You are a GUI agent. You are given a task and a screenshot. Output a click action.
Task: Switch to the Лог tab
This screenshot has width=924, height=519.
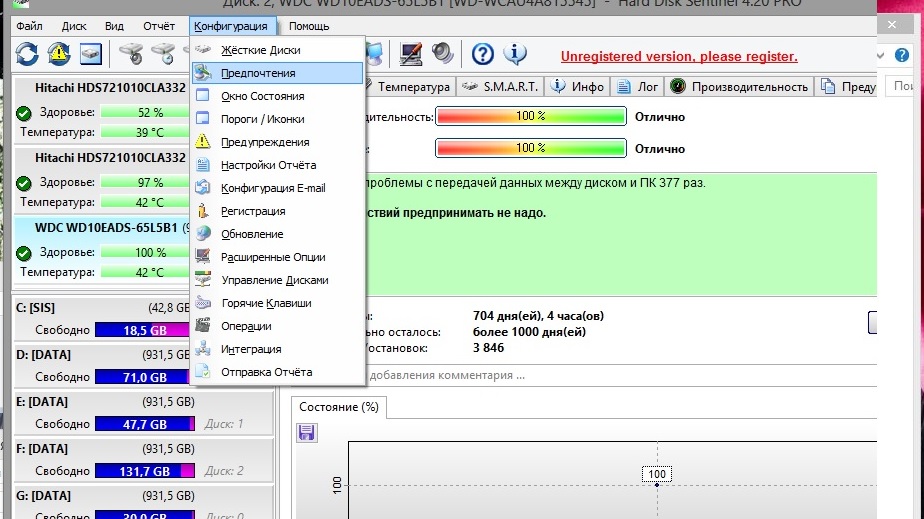point(637,87)
